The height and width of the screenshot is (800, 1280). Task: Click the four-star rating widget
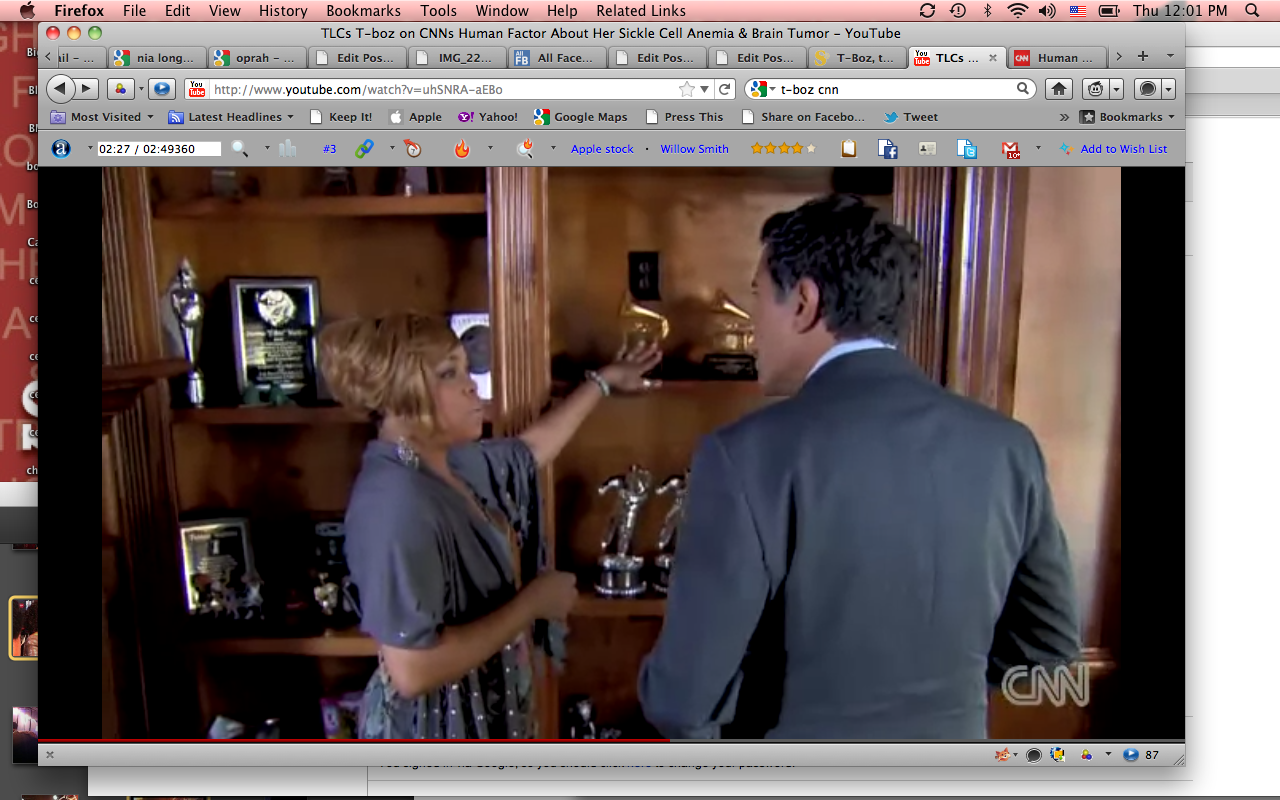pos(783,149)
